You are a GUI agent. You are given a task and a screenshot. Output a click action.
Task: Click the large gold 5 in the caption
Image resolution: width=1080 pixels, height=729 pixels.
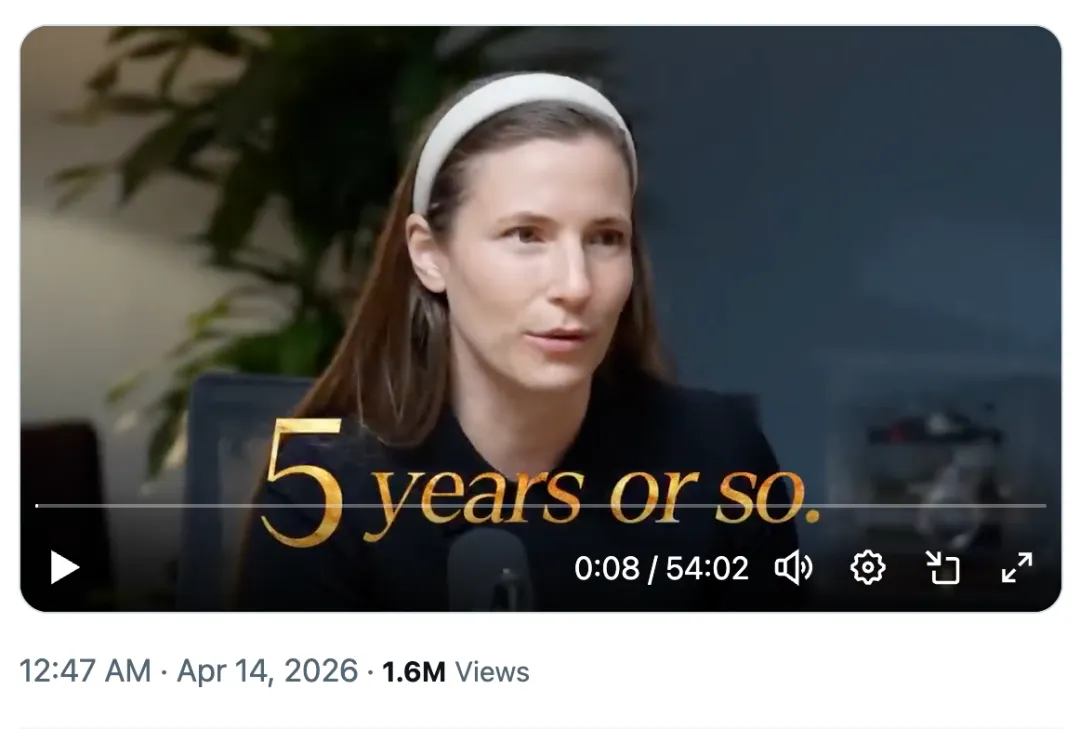pos(304,482)
